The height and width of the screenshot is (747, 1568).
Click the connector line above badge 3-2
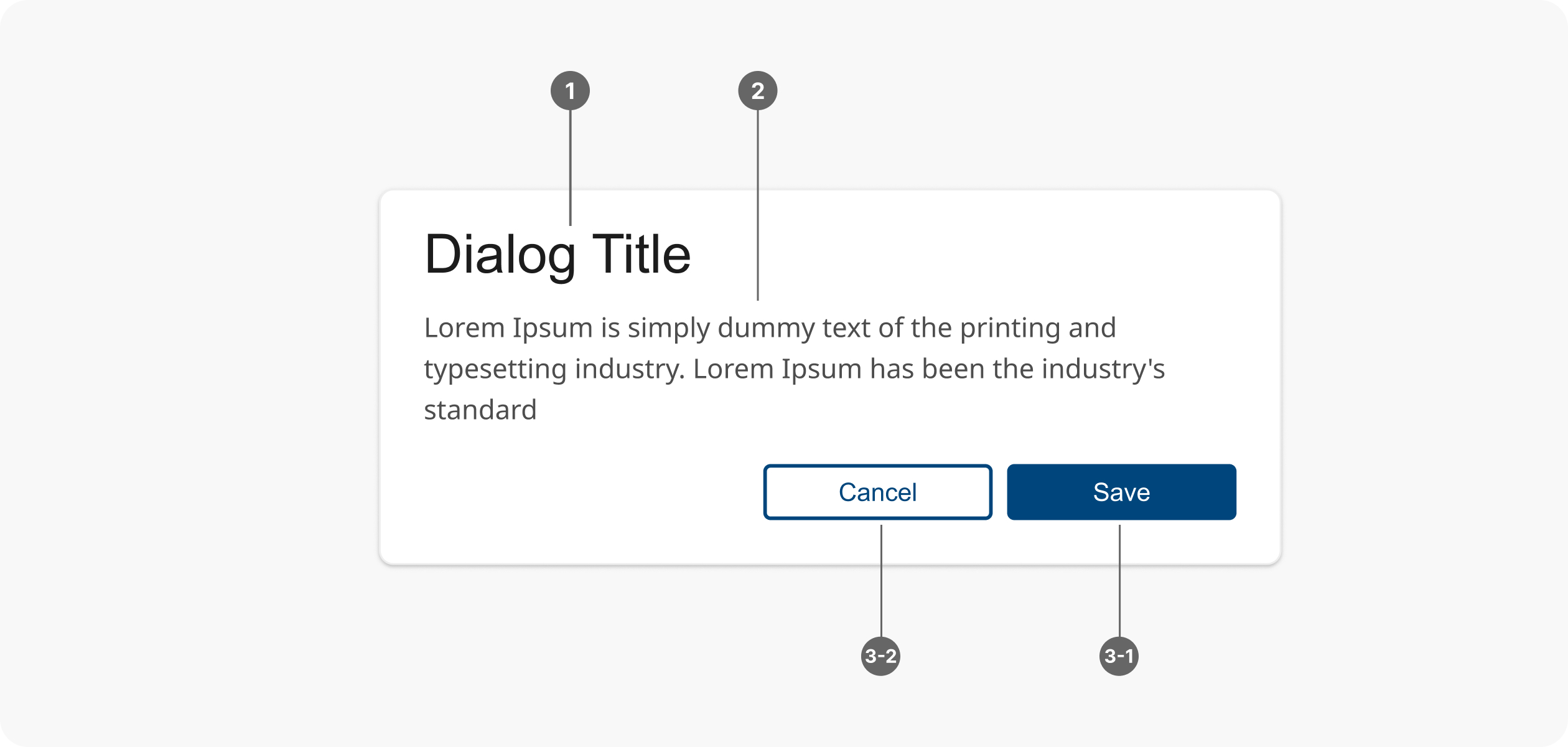click(x=881, y=580)
